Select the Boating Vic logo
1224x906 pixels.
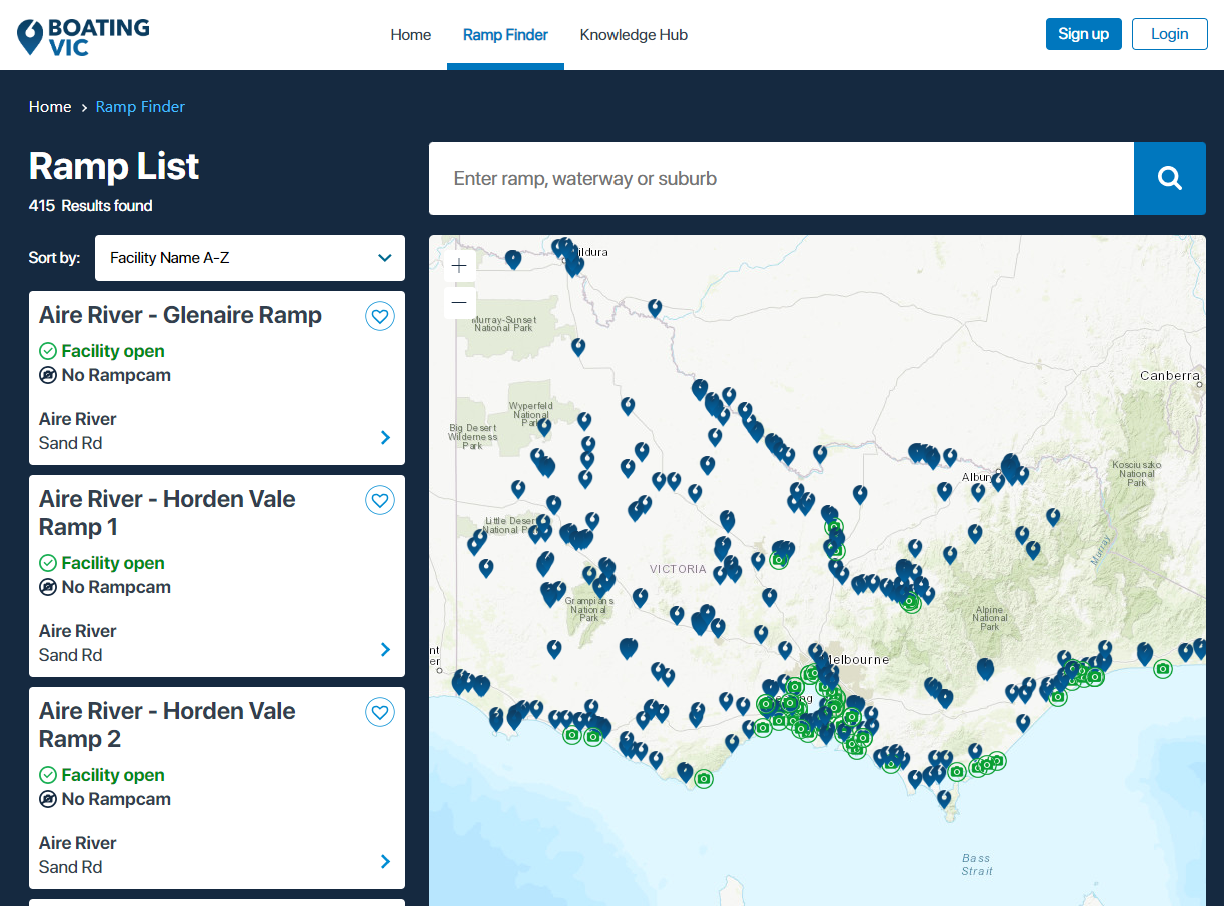point(82,34)
